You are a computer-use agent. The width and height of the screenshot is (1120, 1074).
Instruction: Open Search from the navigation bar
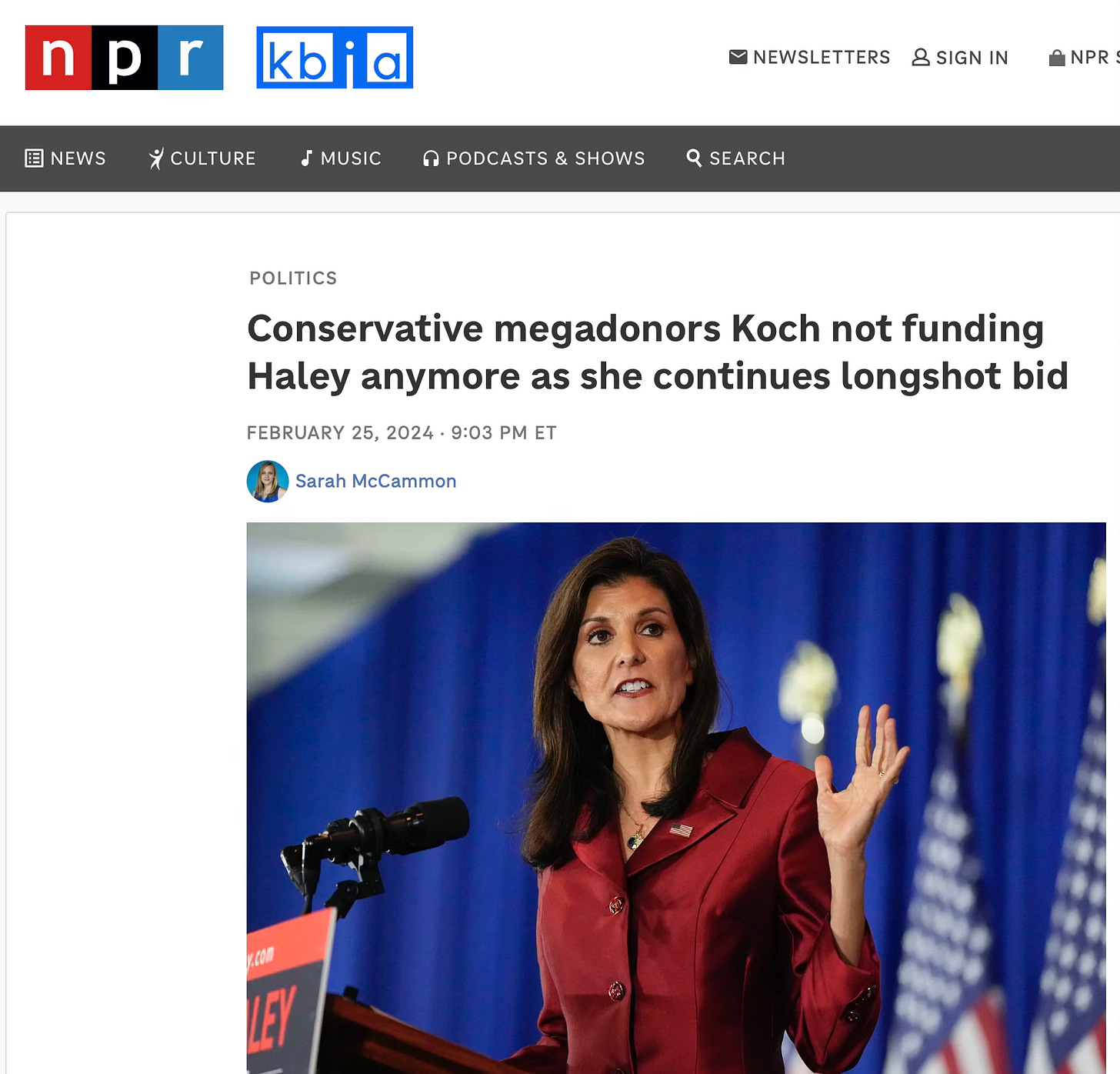click(735, 158)
